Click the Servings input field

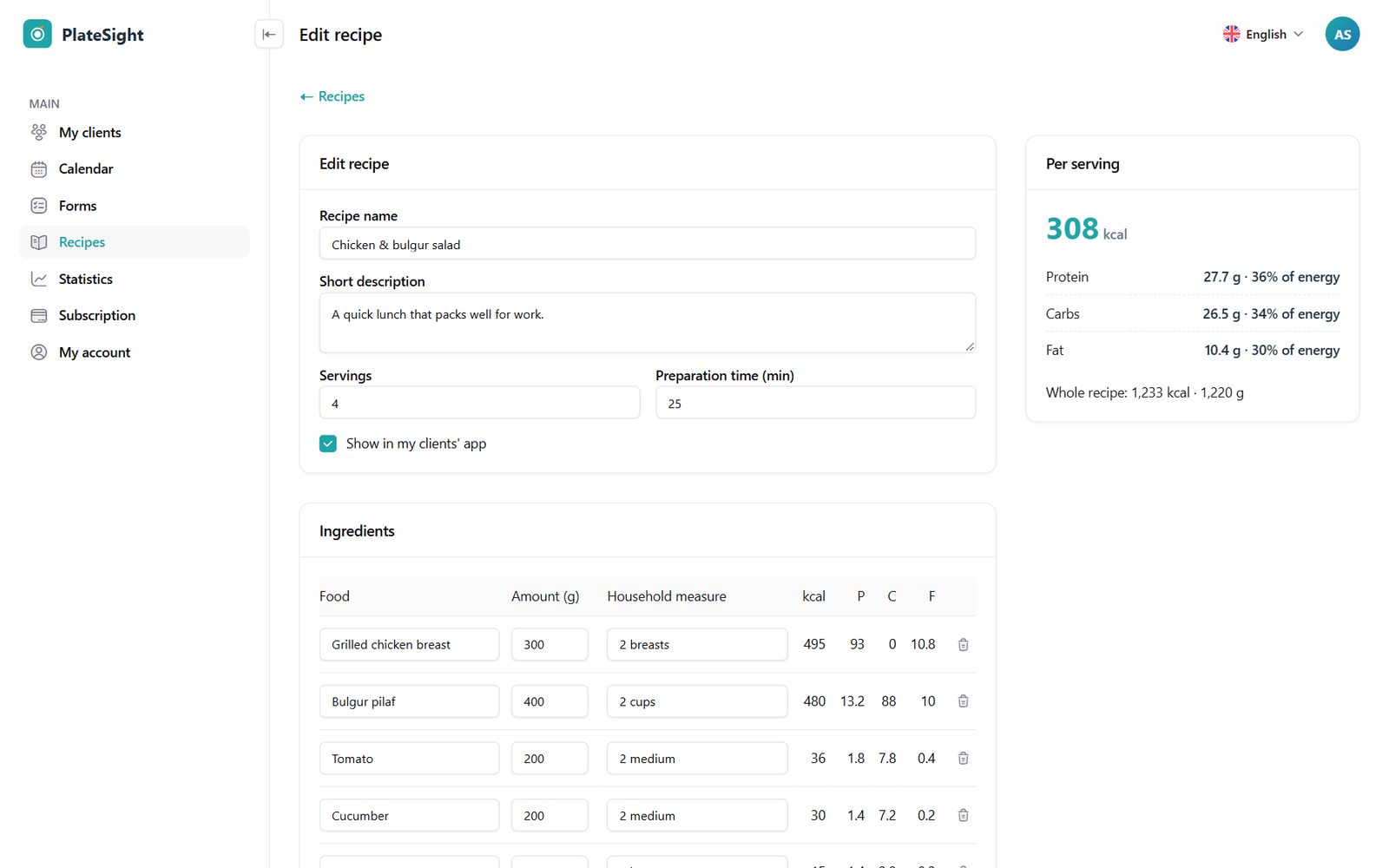click(x=479, y=403)
